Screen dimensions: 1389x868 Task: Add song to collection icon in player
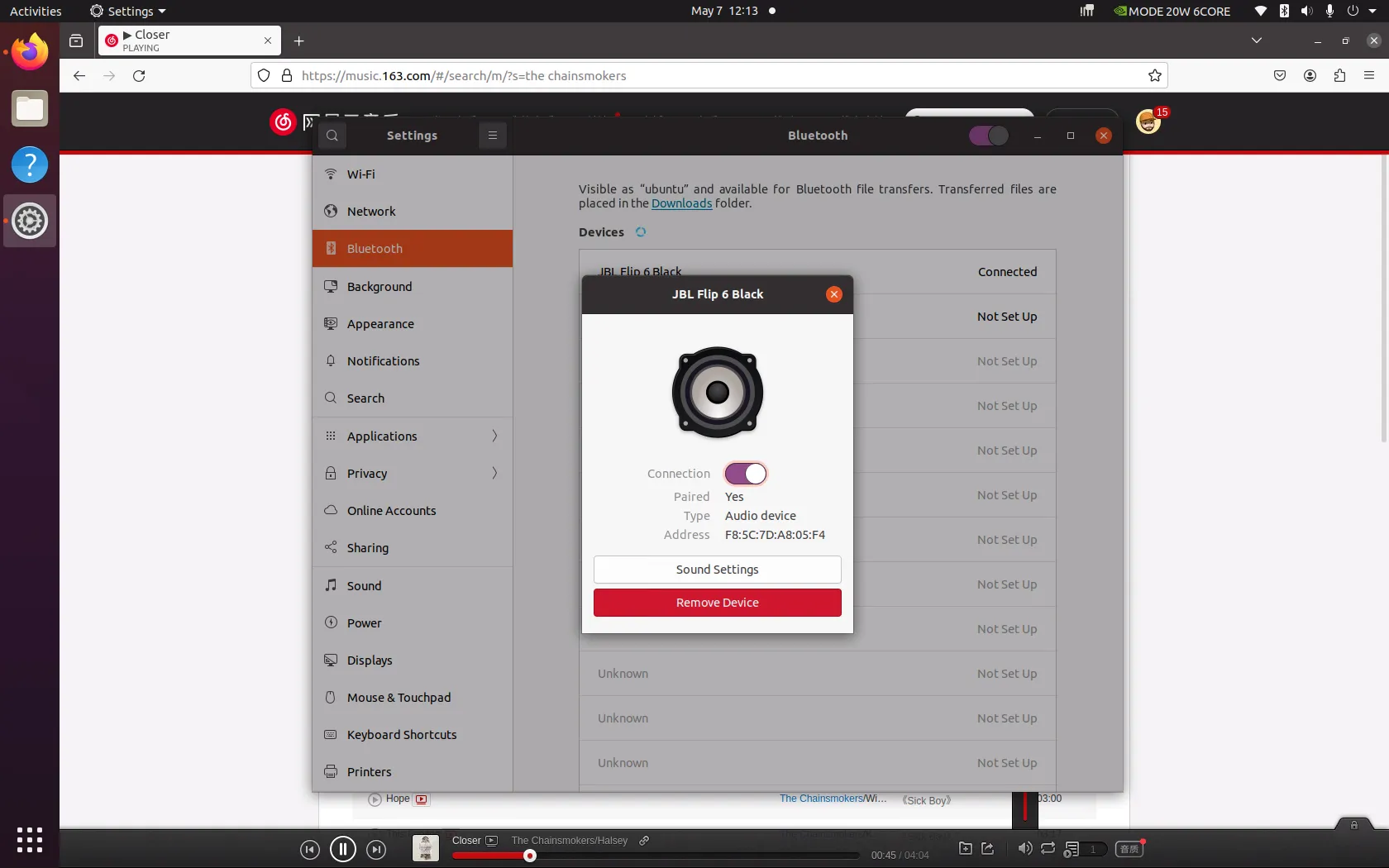pos(965,848)
